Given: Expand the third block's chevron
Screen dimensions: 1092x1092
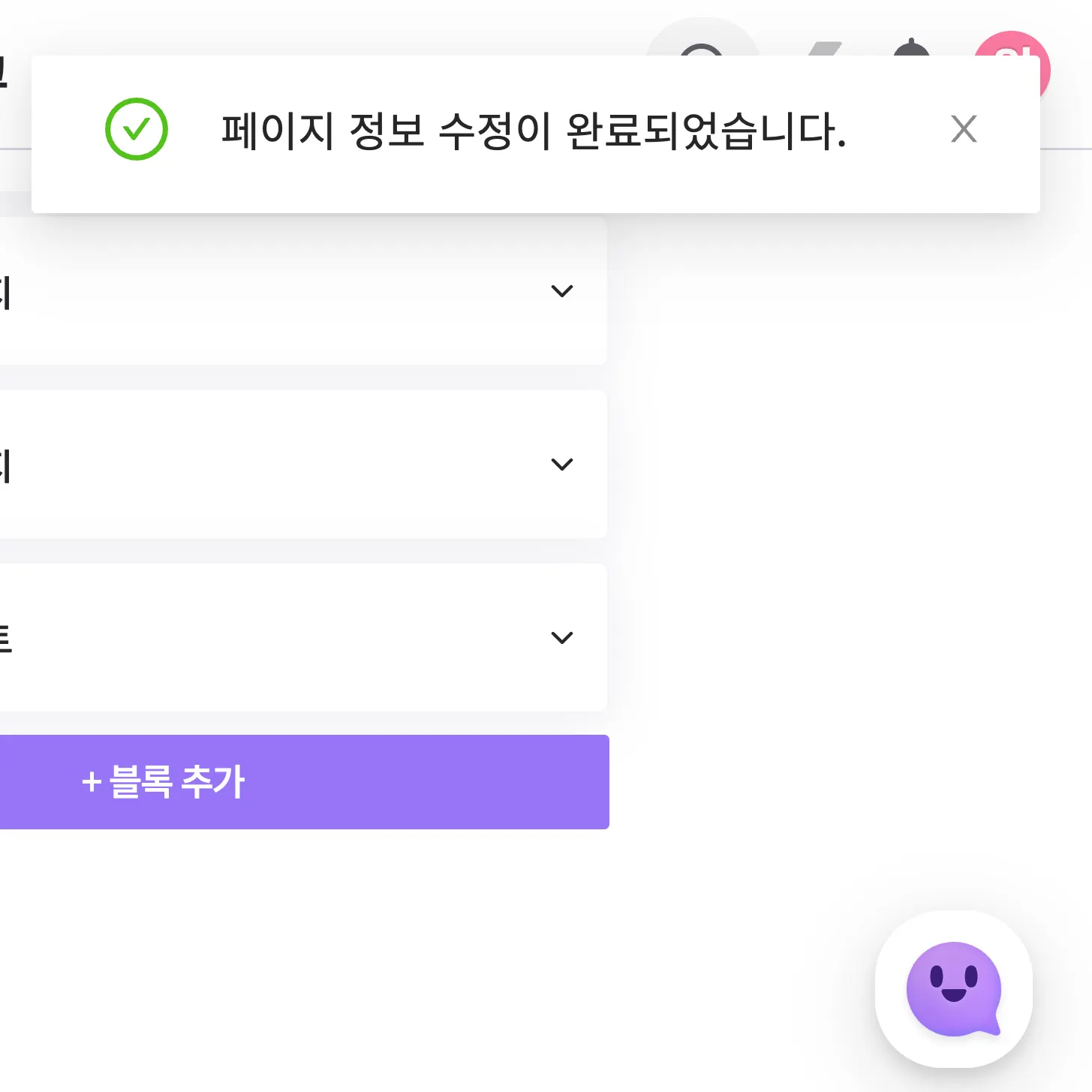Looking at the screenshot, I should pos(561,638).
